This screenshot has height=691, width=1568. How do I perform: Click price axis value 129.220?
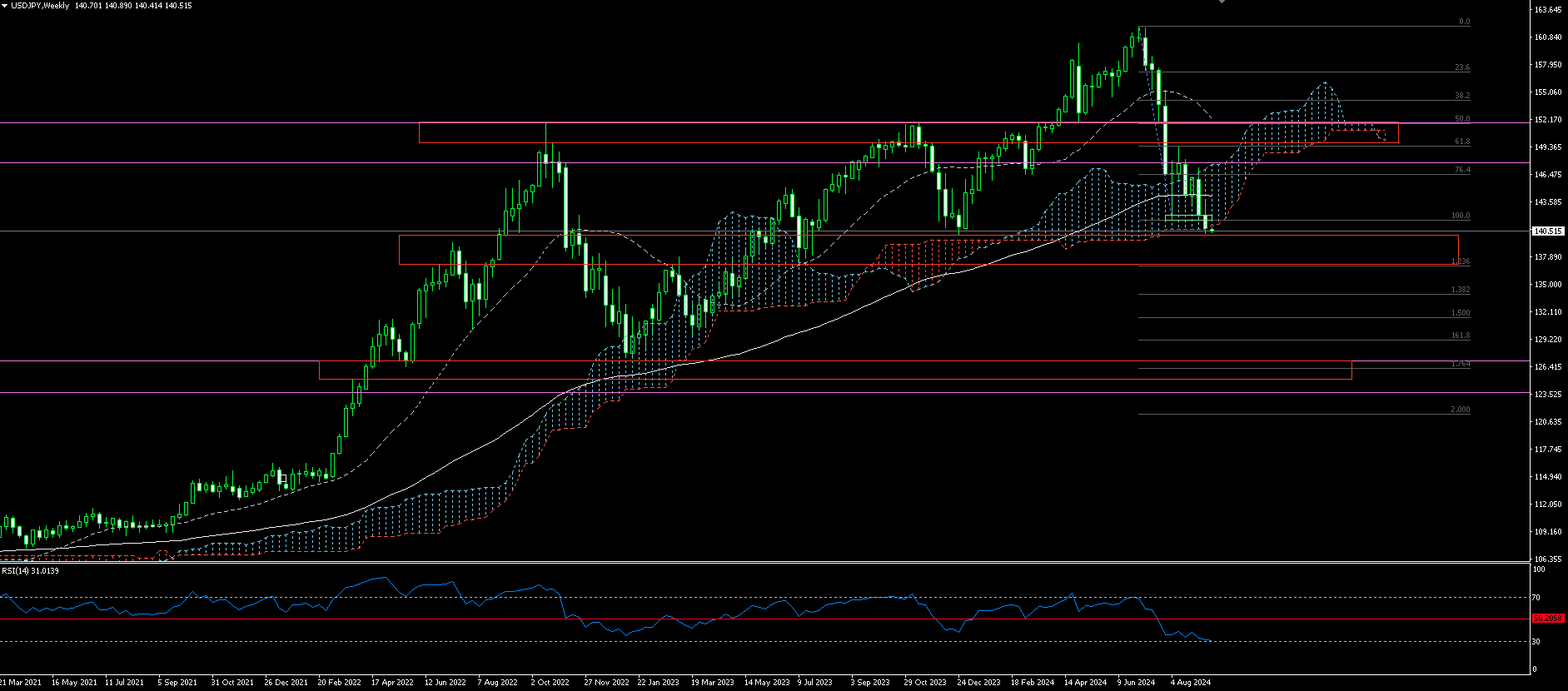(x=1548, y=340)
